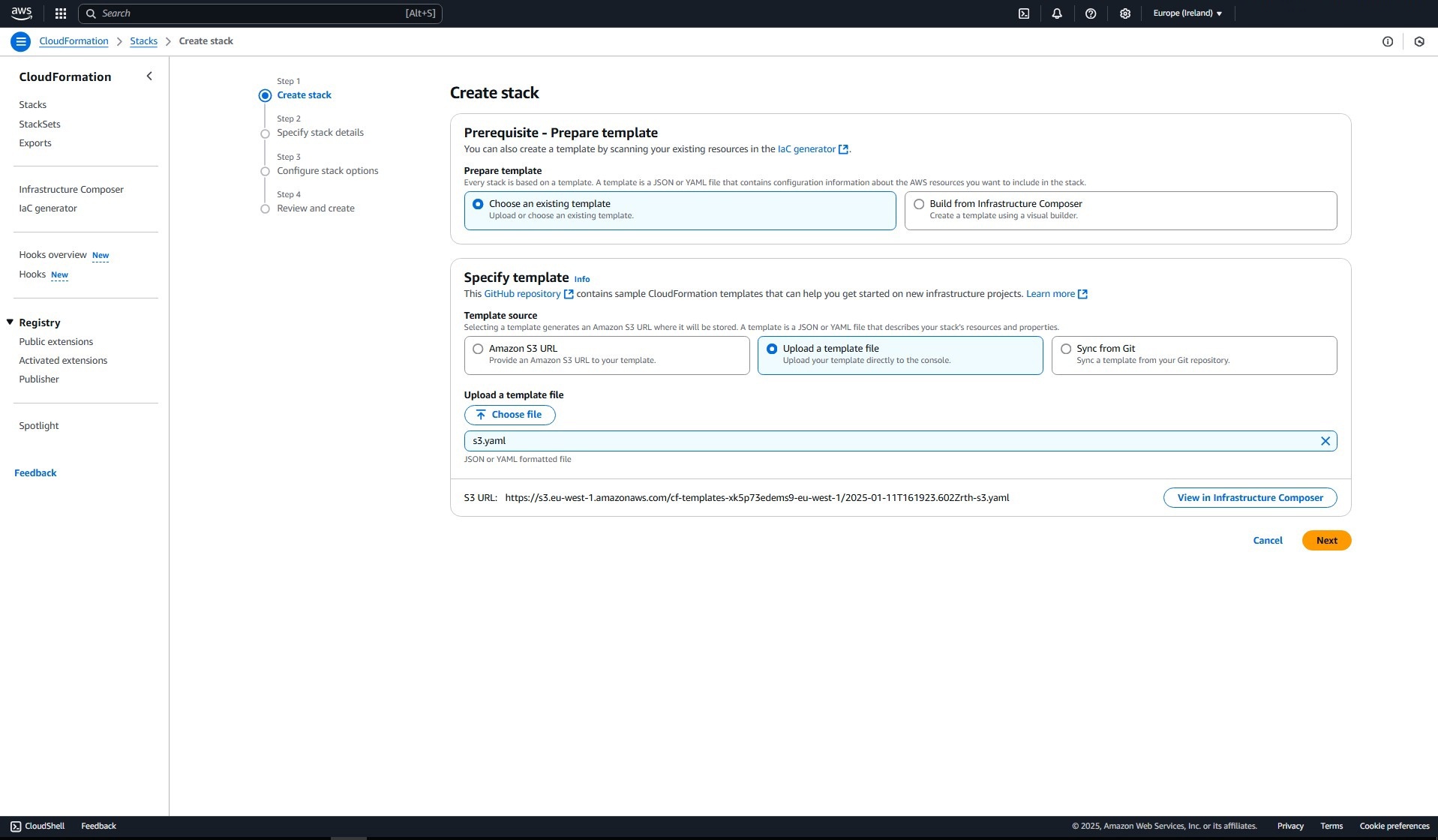Clear the s3.yaml file selection
Viewport: 1438px width, 840px height.
[1325, 441]
